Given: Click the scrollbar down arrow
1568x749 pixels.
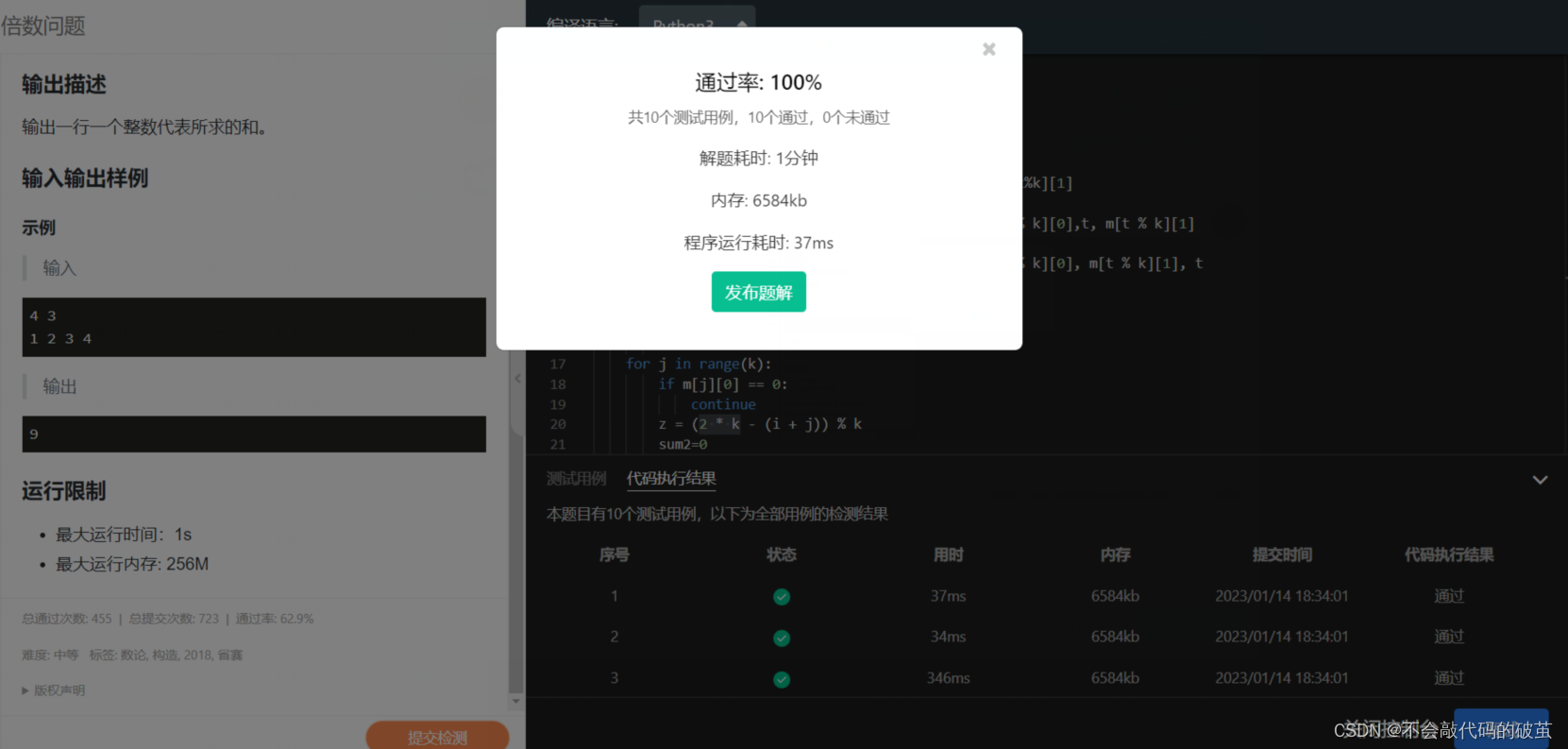Looking at the screenshot, I should [515, 702].
